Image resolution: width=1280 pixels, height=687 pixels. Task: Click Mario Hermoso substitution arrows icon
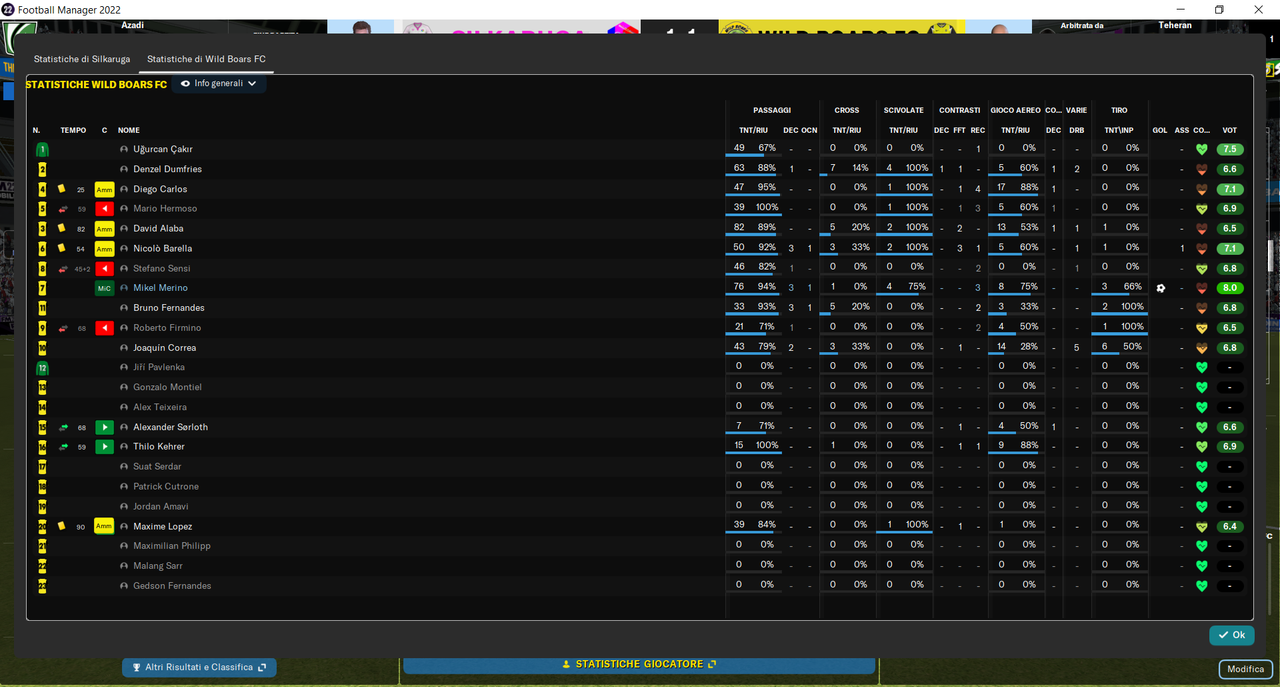pos(63,209)
